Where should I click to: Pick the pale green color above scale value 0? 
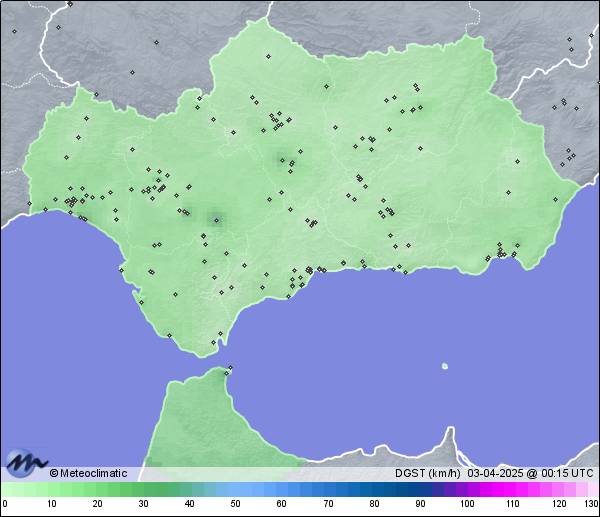tap(5, 489)
